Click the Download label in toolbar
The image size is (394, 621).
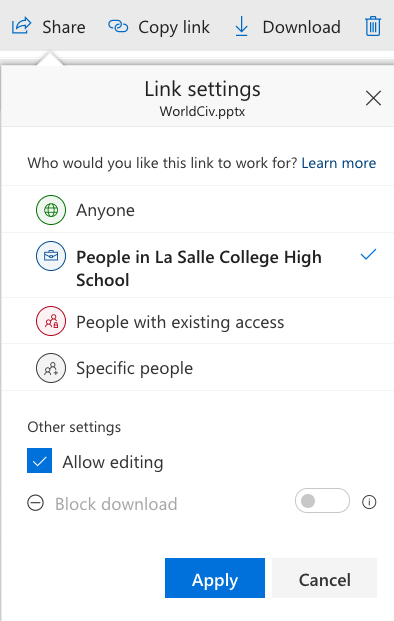click(301, 27)
